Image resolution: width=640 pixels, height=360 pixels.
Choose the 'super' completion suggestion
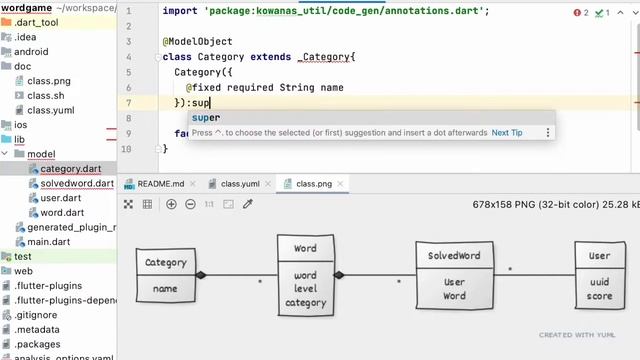371,118
